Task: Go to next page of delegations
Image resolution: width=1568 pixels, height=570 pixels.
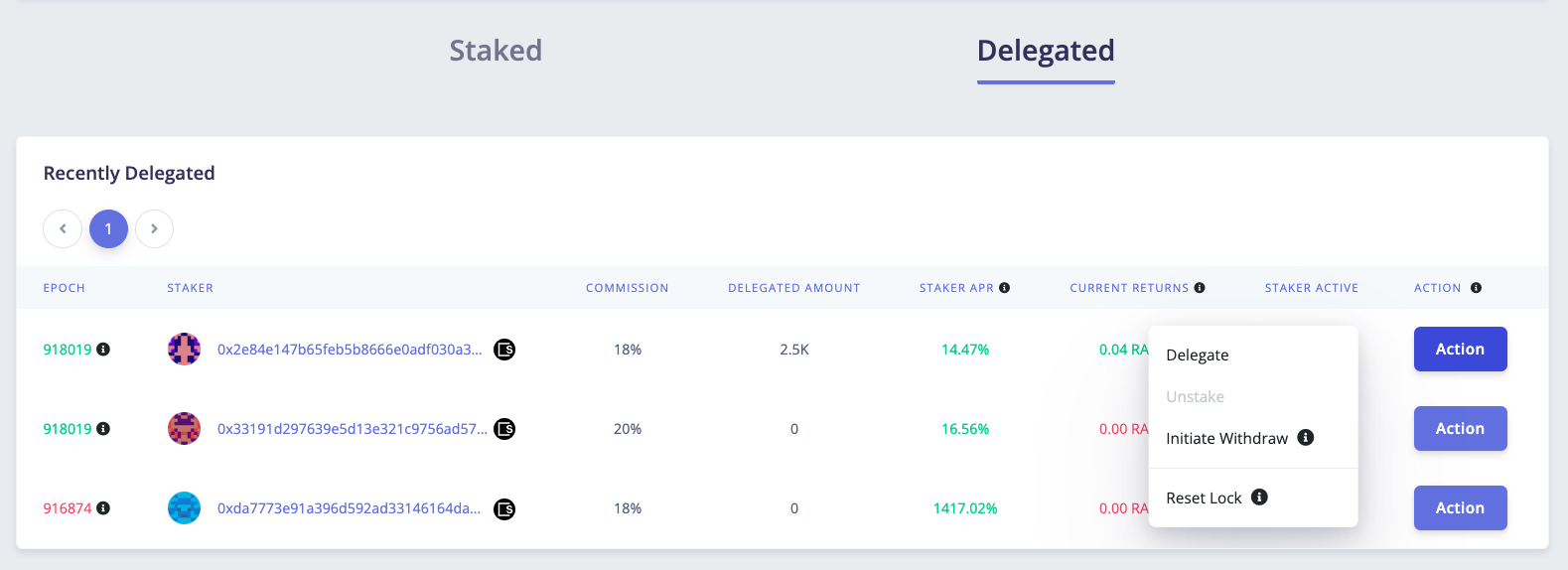Action: click(x=154, y=228)
